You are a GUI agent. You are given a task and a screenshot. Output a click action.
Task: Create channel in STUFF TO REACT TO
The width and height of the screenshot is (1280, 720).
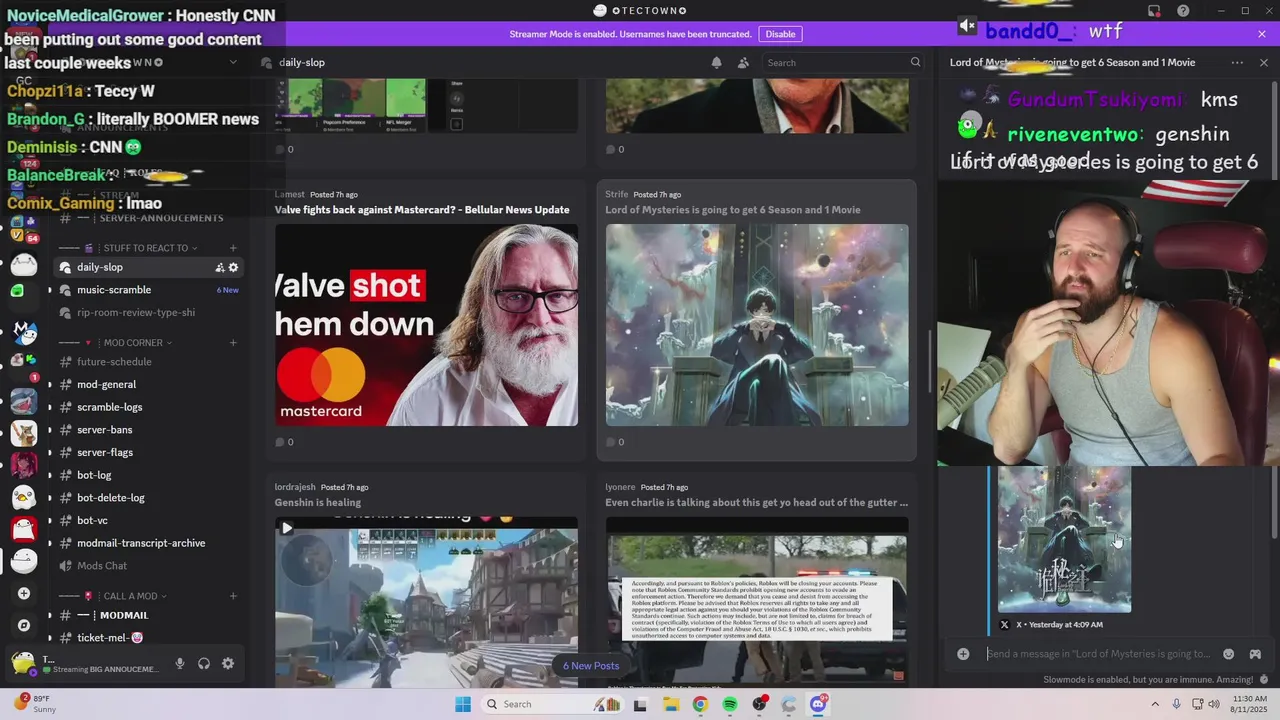[x=233, y=248]
